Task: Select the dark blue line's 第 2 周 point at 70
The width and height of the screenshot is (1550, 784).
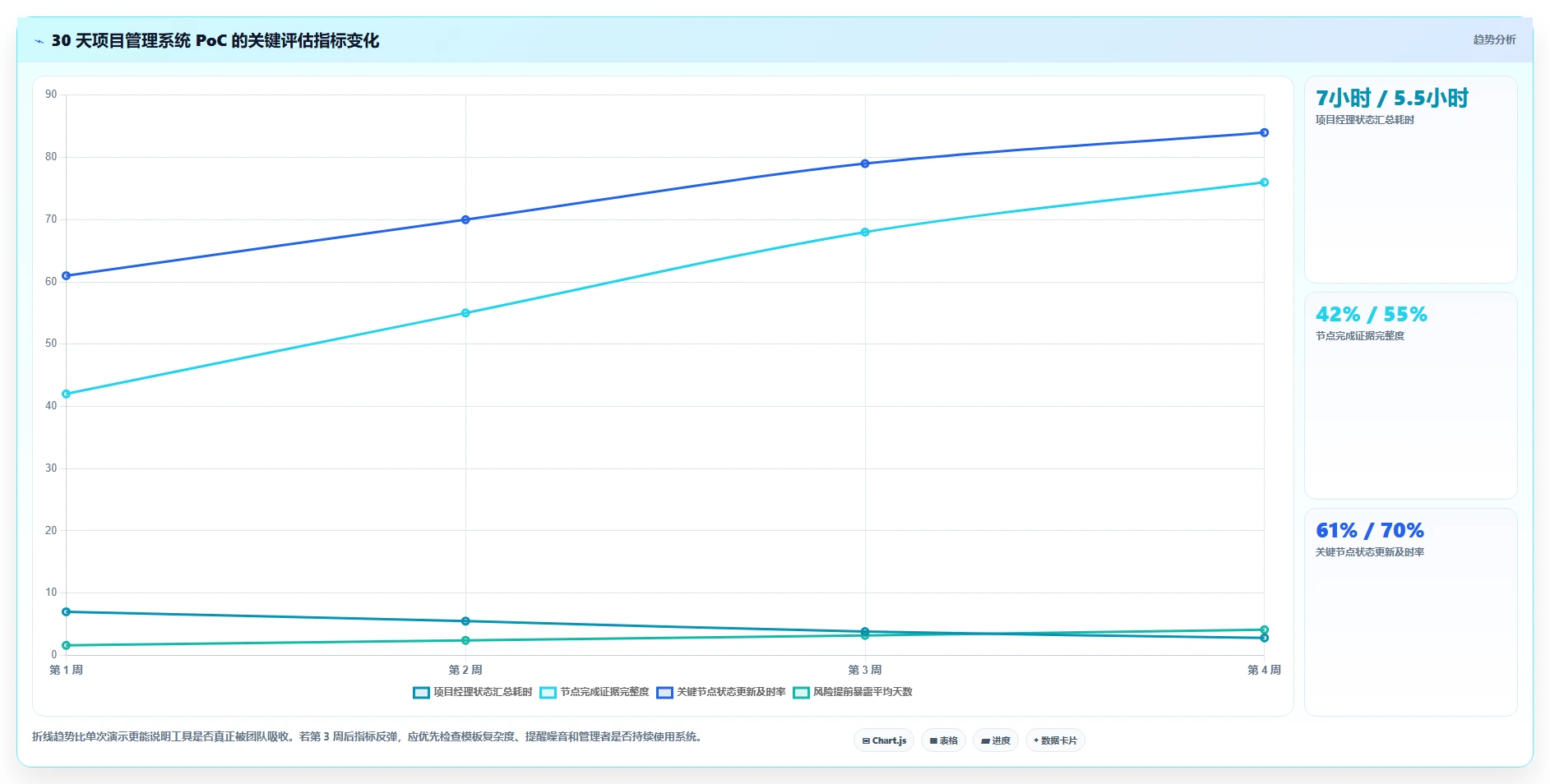Action: pos(465,219)
